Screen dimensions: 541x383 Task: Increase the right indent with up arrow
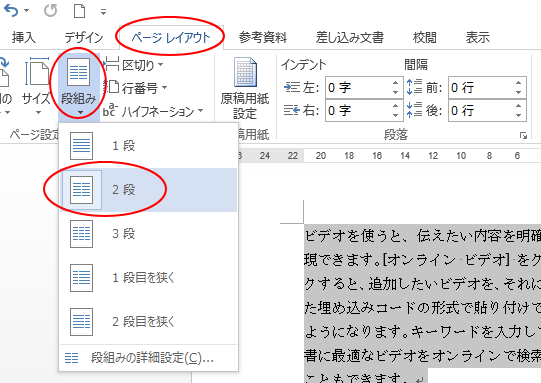click(x=396, y=106)
